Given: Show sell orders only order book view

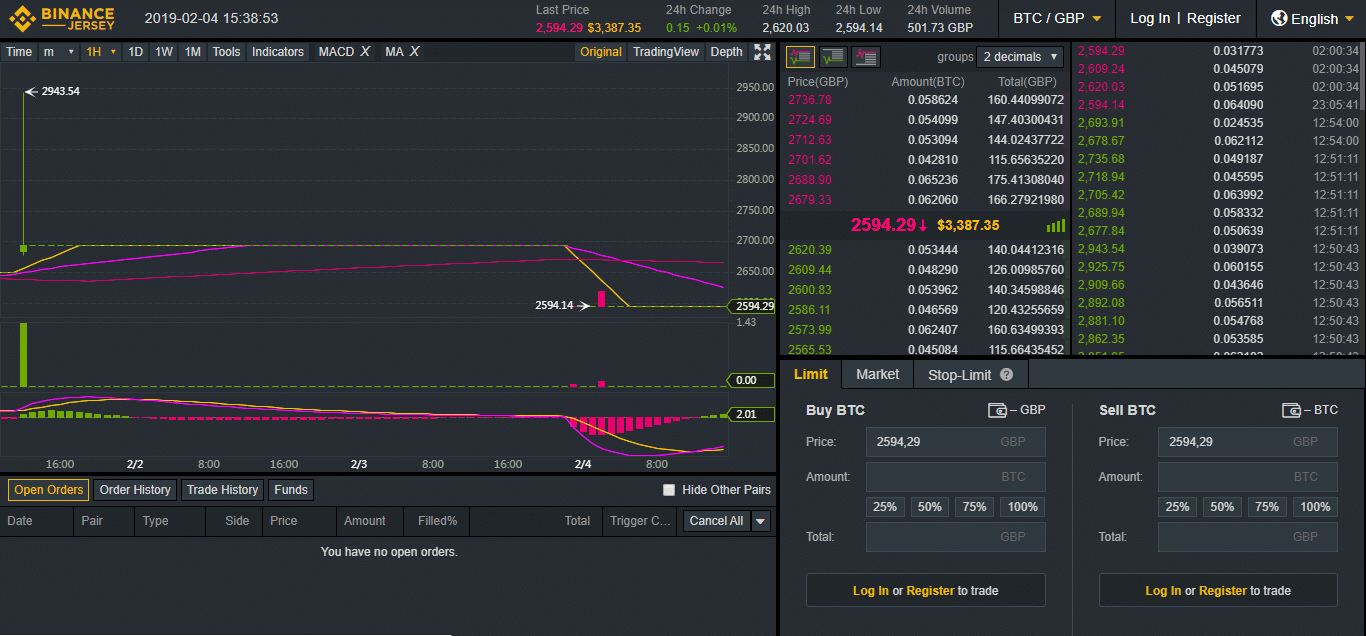Looking at the screenshot, I should pos(866,57).
